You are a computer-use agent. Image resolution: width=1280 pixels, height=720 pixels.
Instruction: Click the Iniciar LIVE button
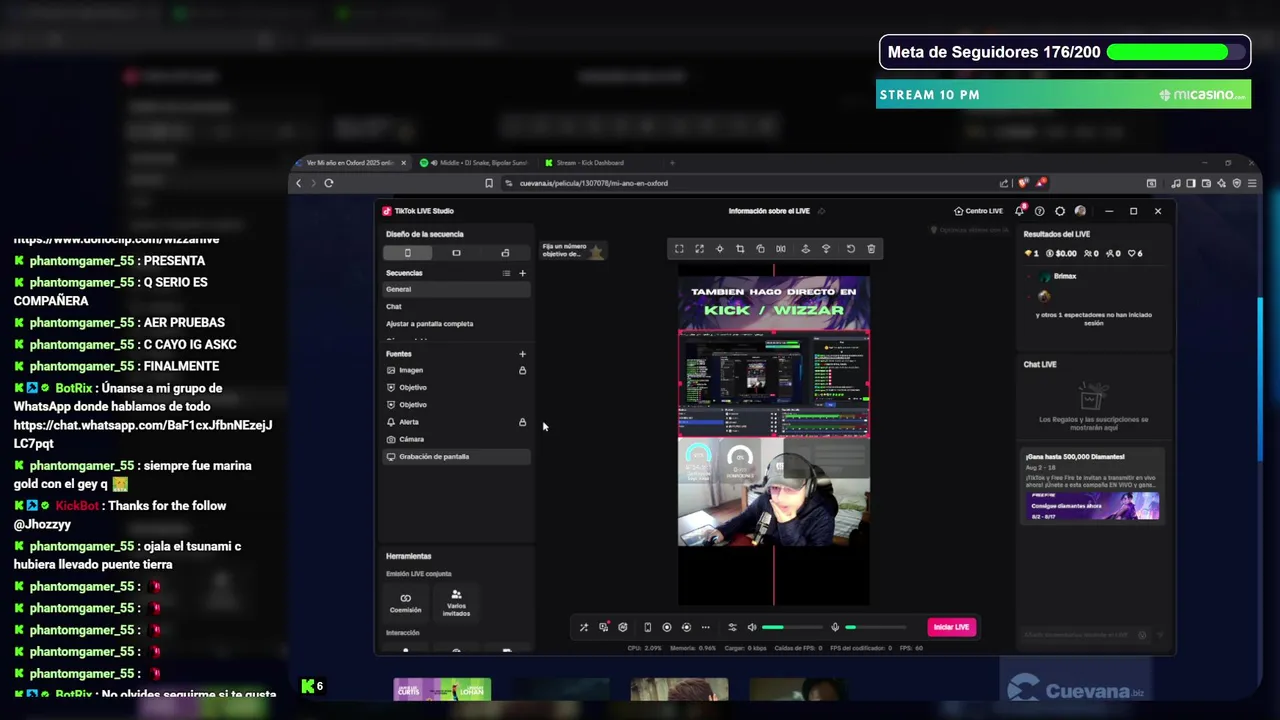[x=951, y=627]
